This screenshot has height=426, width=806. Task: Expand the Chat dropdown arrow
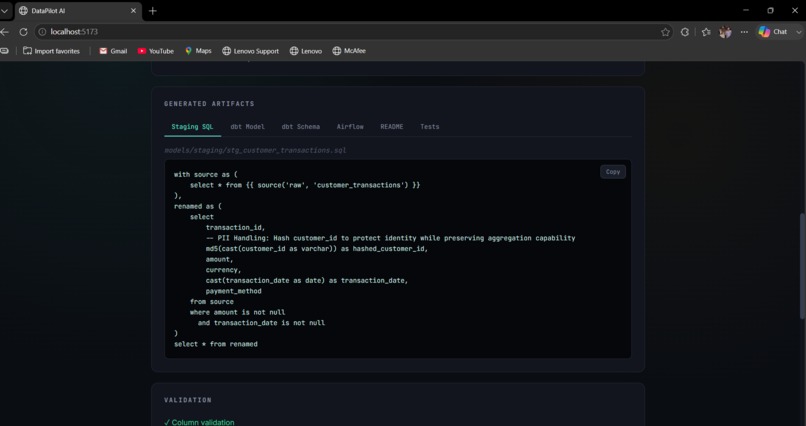tap(798, 32)
